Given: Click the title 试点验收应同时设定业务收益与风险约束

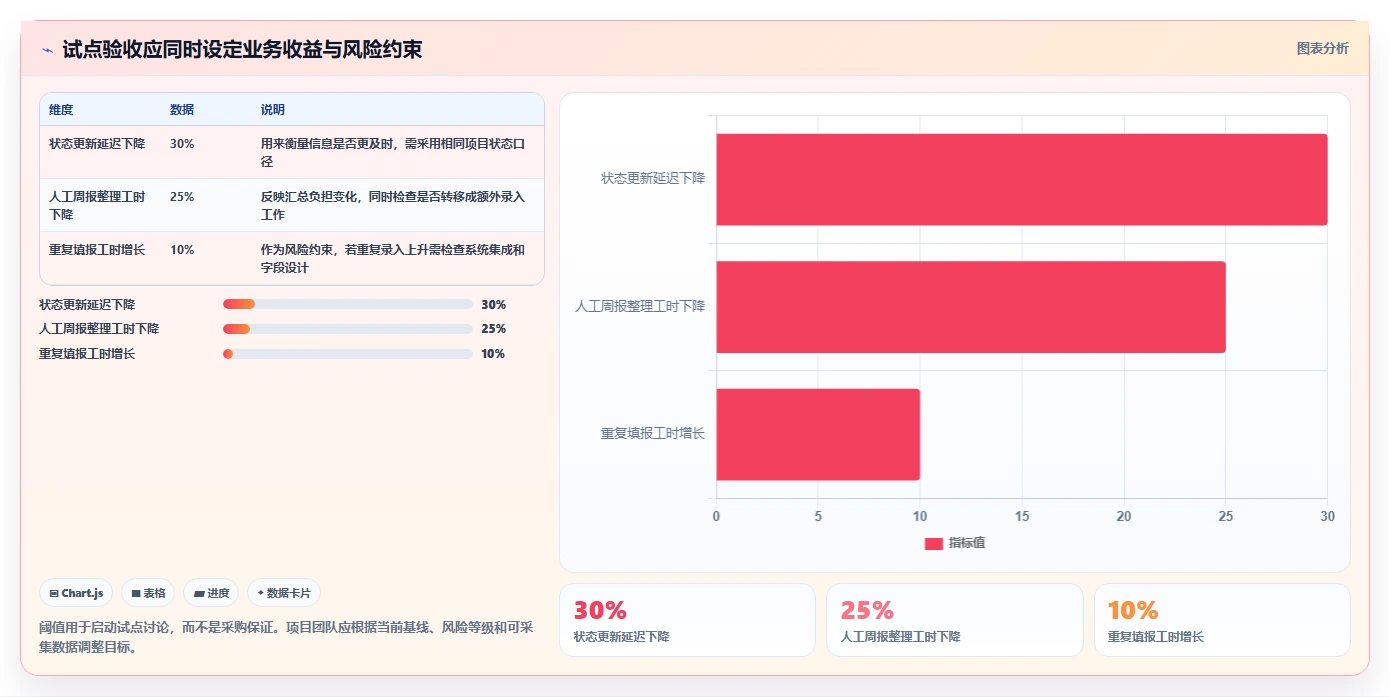Looking at the screenshot, I should (x=242, y=50).
